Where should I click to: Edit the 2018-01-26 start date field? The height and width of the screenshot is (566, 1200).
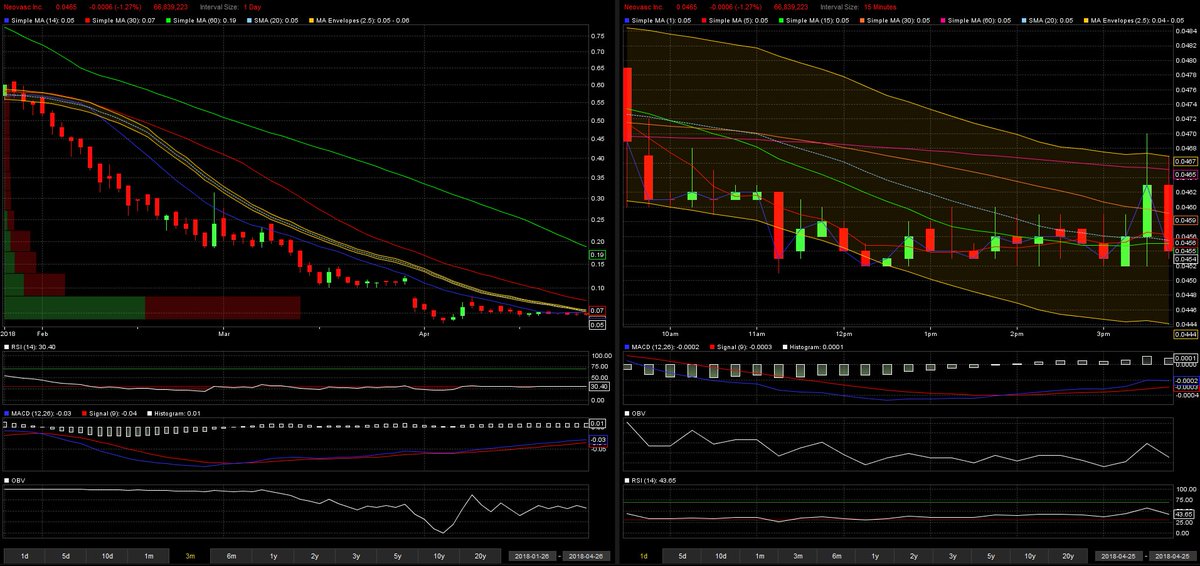(533, 555)
